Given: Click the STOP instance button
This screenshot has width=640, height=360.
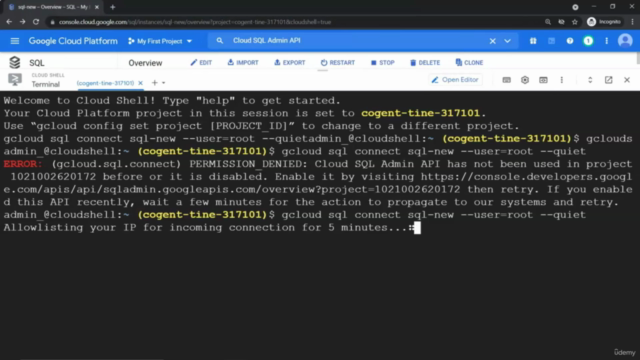Looking at the screenshot, I should 382,63.
